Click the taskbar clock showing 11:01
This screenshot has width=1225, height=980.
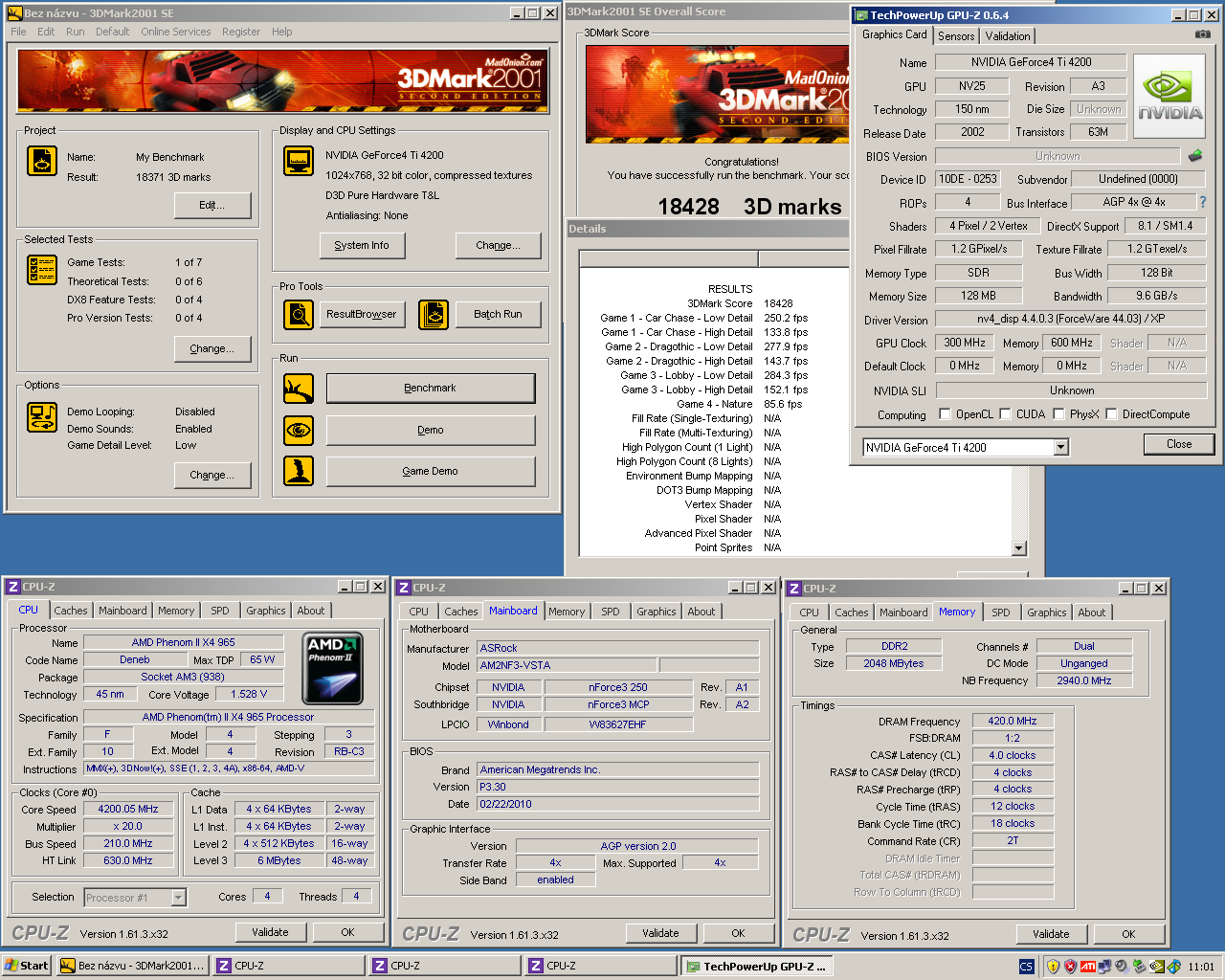(1200, 967)
